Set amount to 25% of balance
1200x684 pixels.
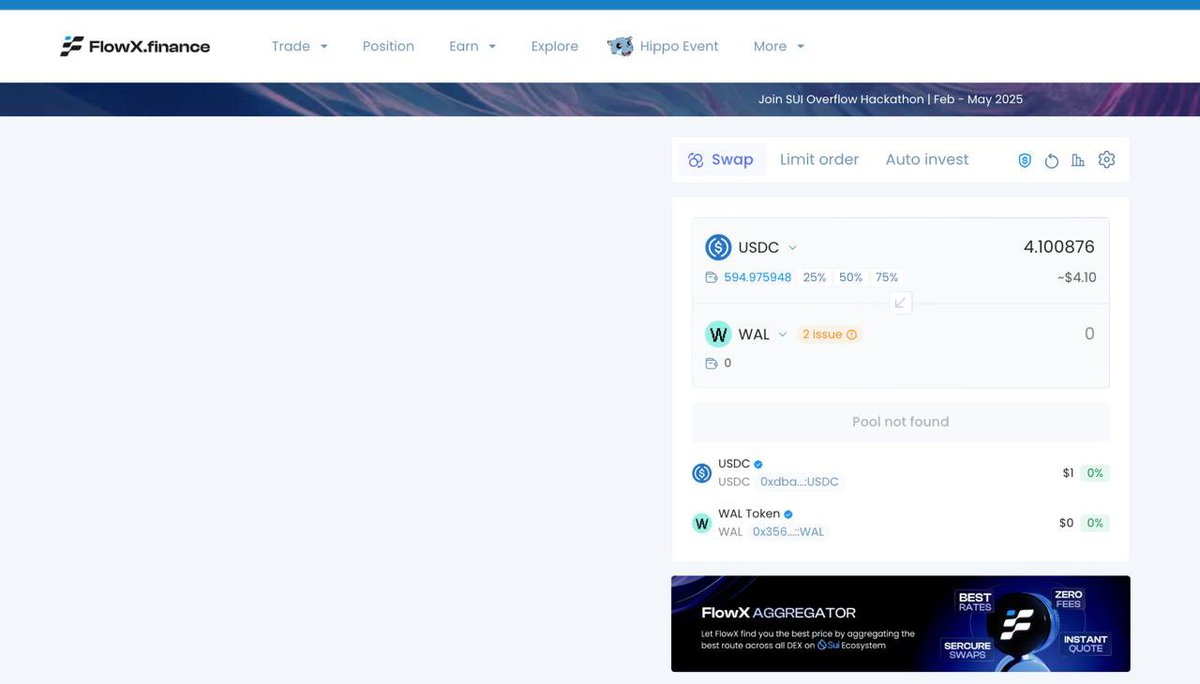[814, 277]
